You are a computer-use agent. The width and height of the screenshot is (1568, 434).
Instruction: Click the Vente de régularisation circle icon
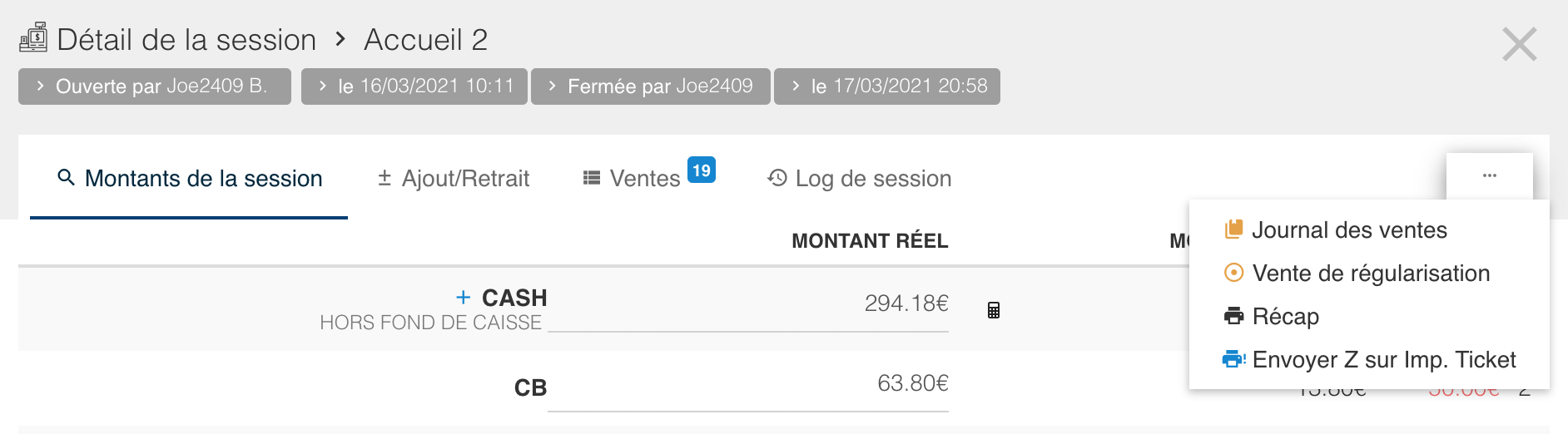coord(1233,273)
